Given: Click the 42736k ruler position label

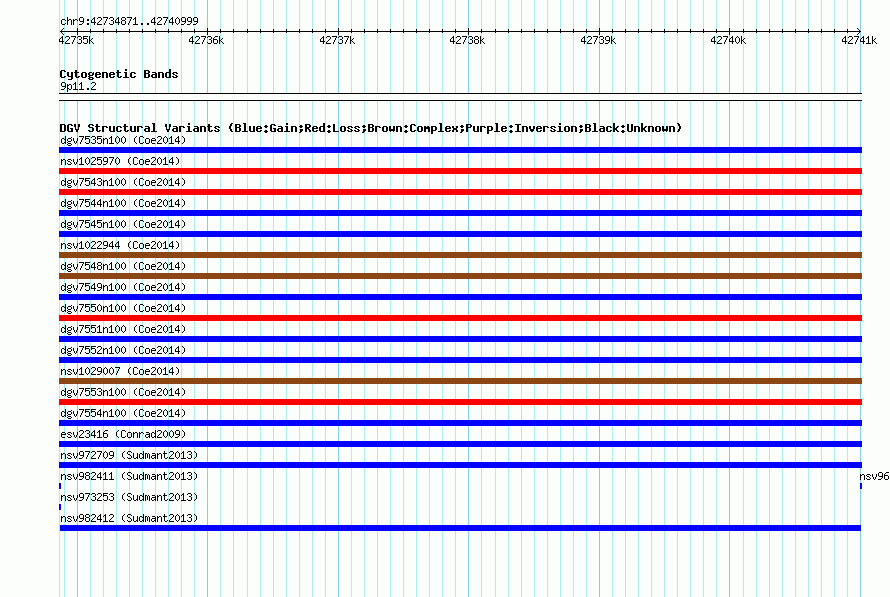Looking at the screenshot, I should (x=207, y=40).
